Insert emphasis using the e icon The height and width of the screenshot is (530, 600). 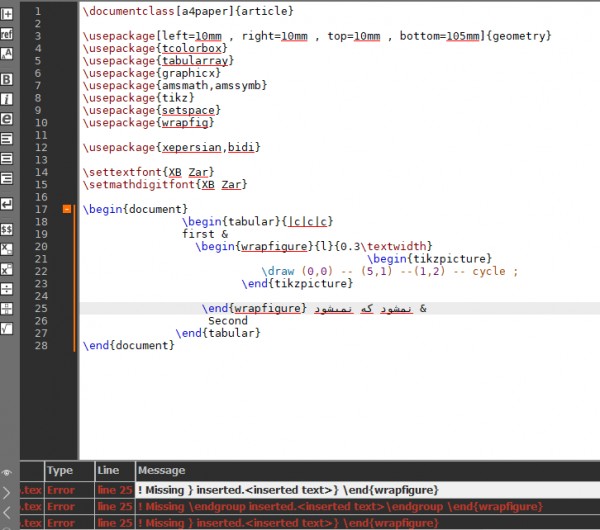coord(6,119)
